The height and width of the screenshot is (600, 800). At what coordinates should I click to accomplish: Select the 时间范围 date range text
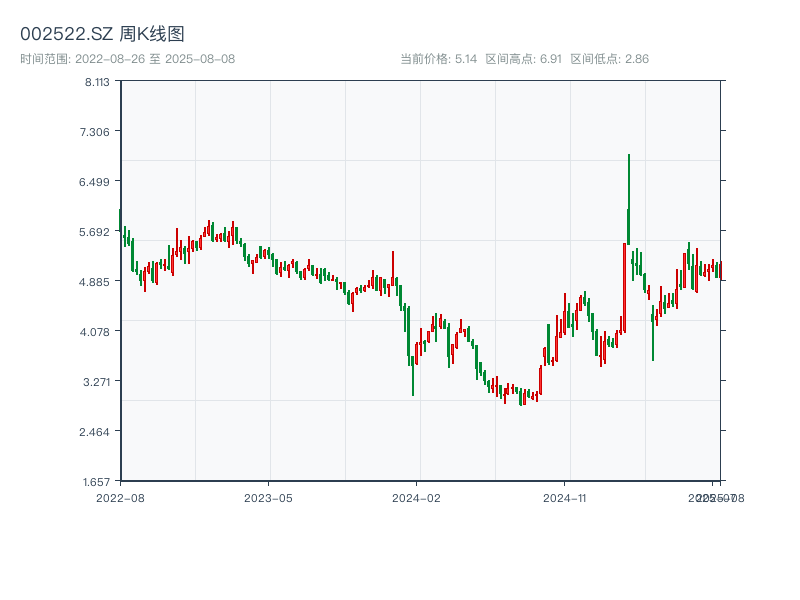point(127,59)
